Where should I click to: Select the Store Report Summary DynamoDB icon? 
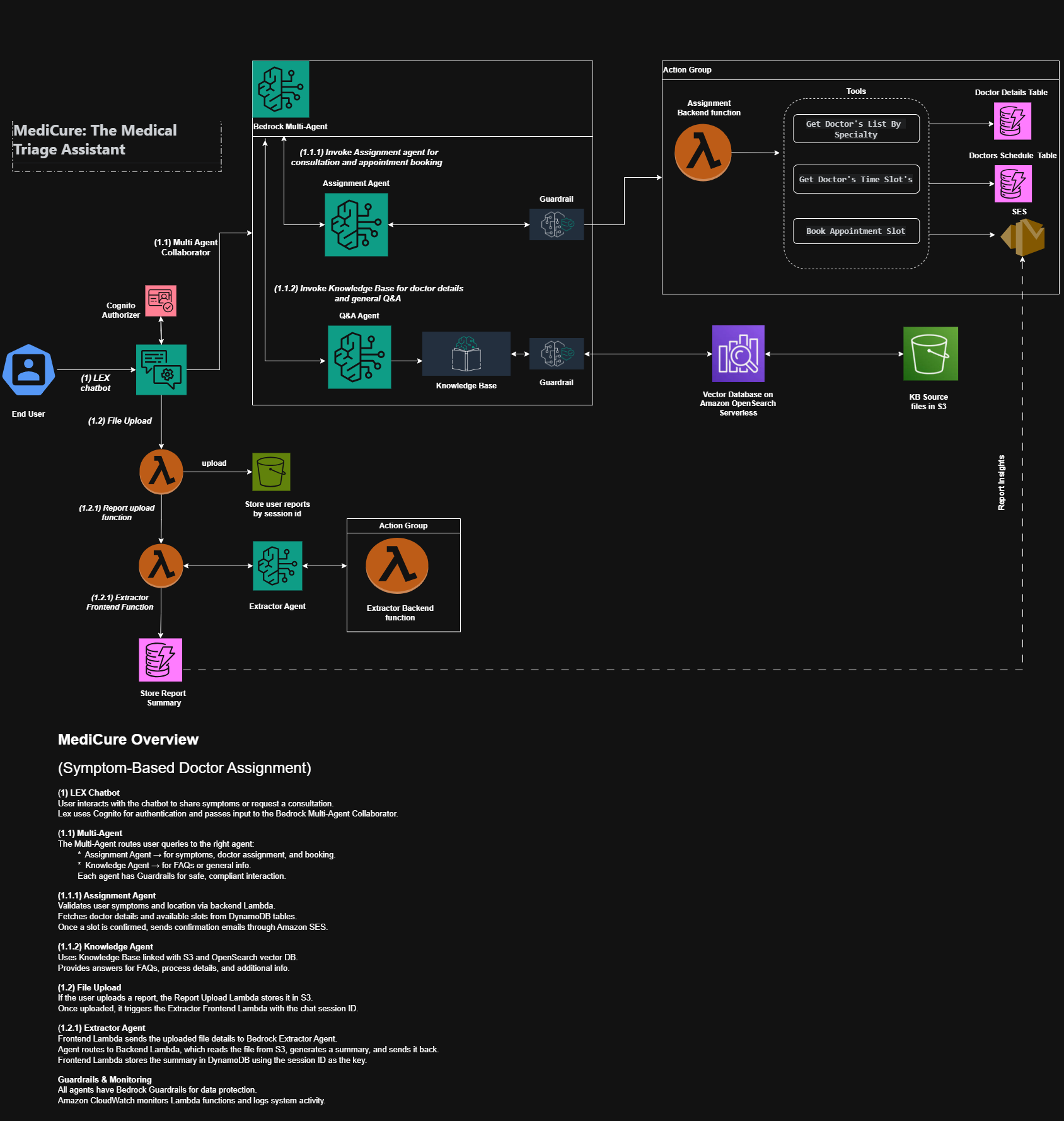pos(161,659)
